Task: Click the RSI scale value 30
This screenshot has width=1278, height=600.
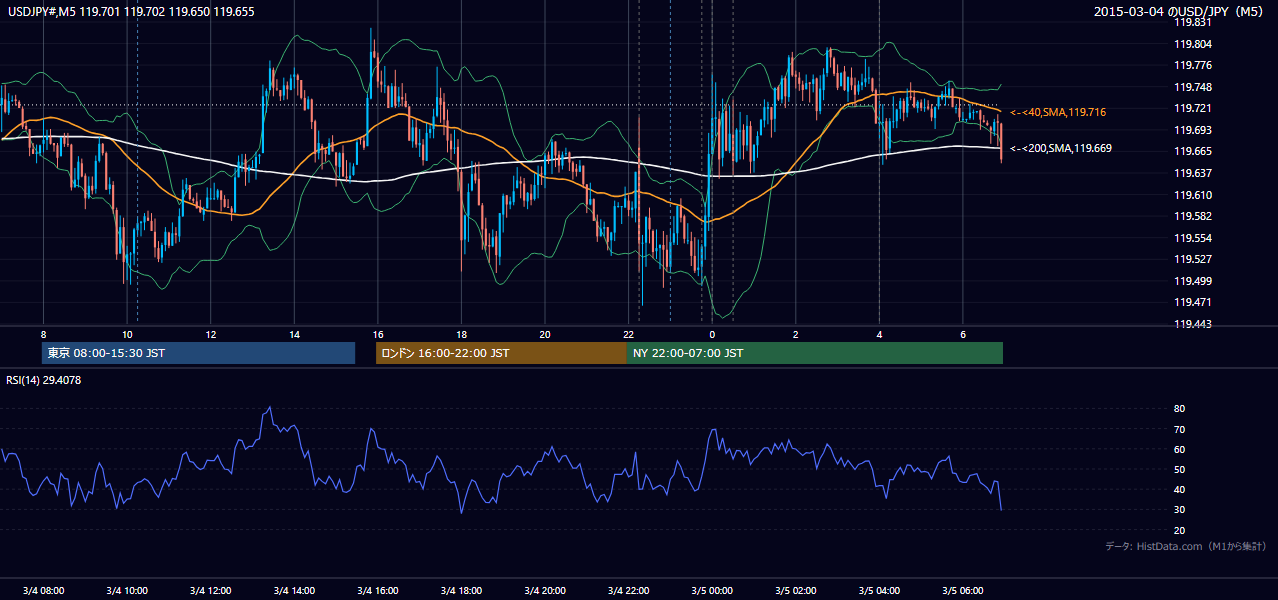Action: (1179, 510)
